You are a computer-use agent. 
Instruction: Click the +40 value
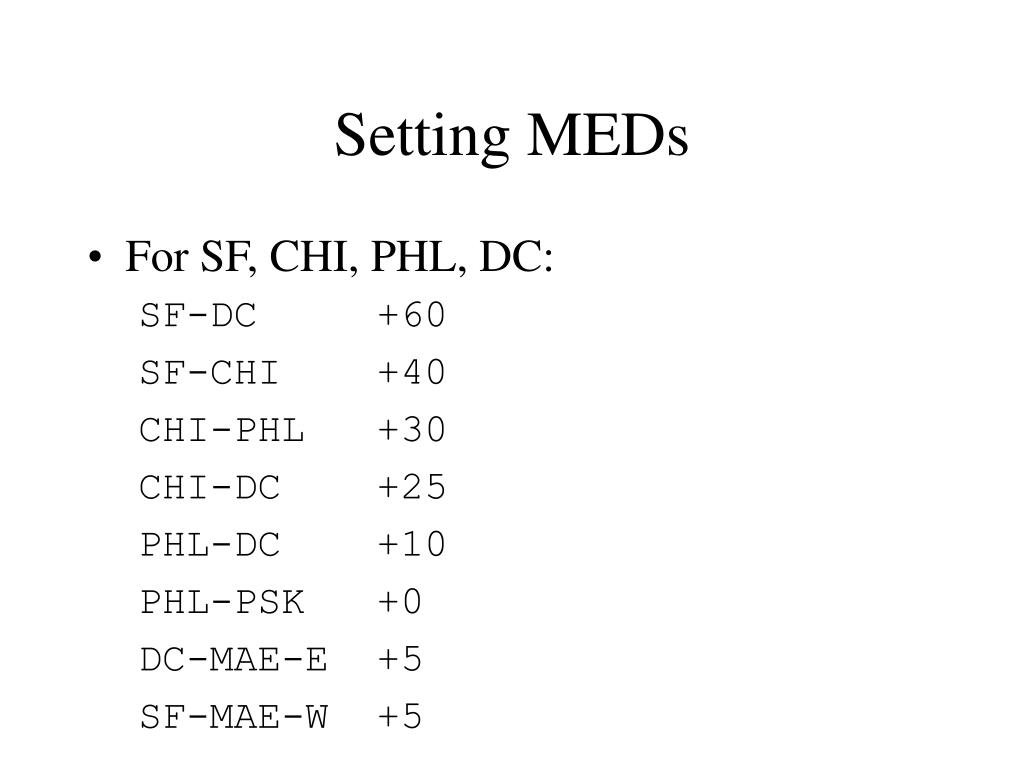[411, 372]
